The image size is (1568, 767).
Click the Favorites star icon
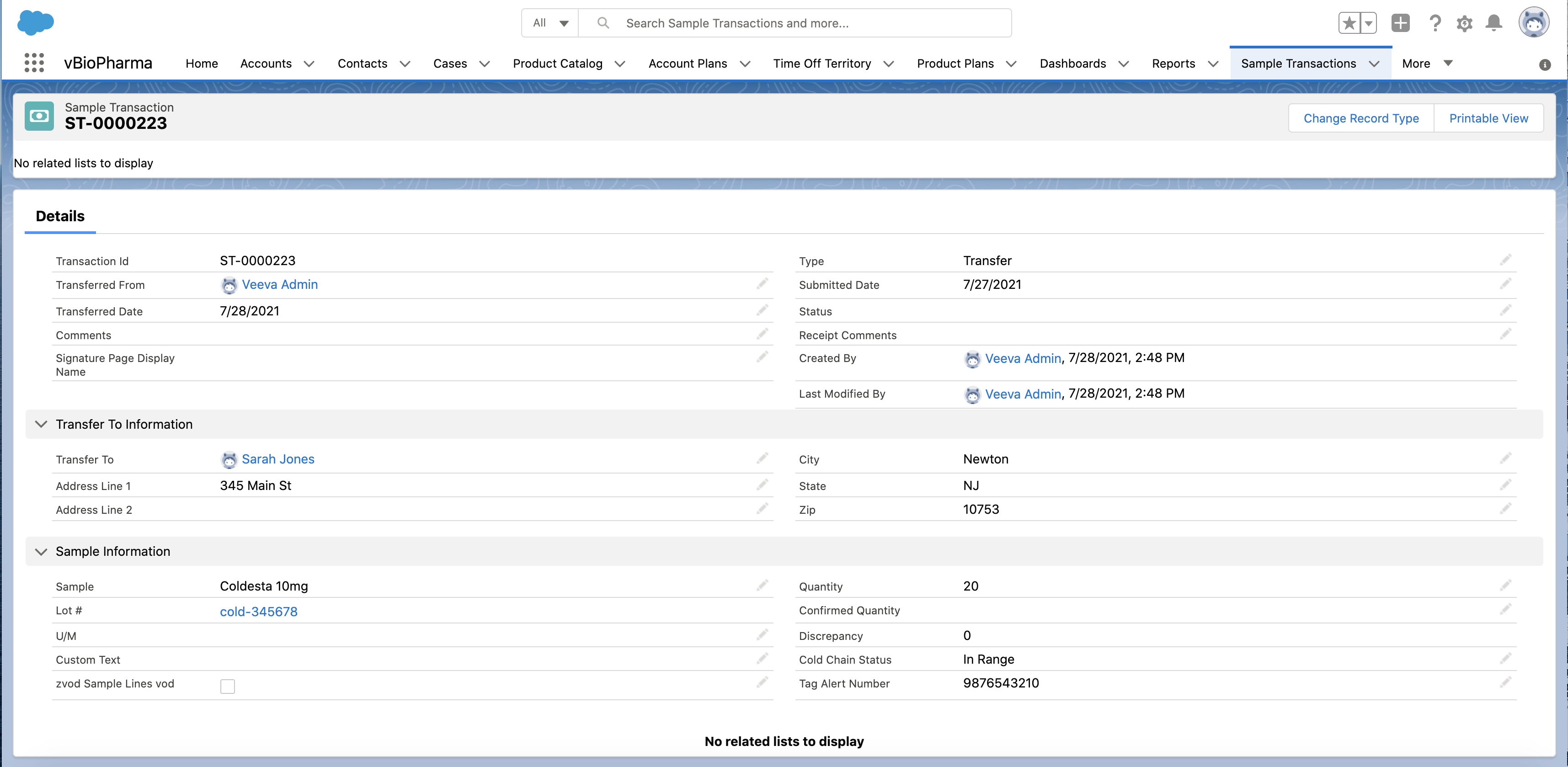(x=1349, y=23)
